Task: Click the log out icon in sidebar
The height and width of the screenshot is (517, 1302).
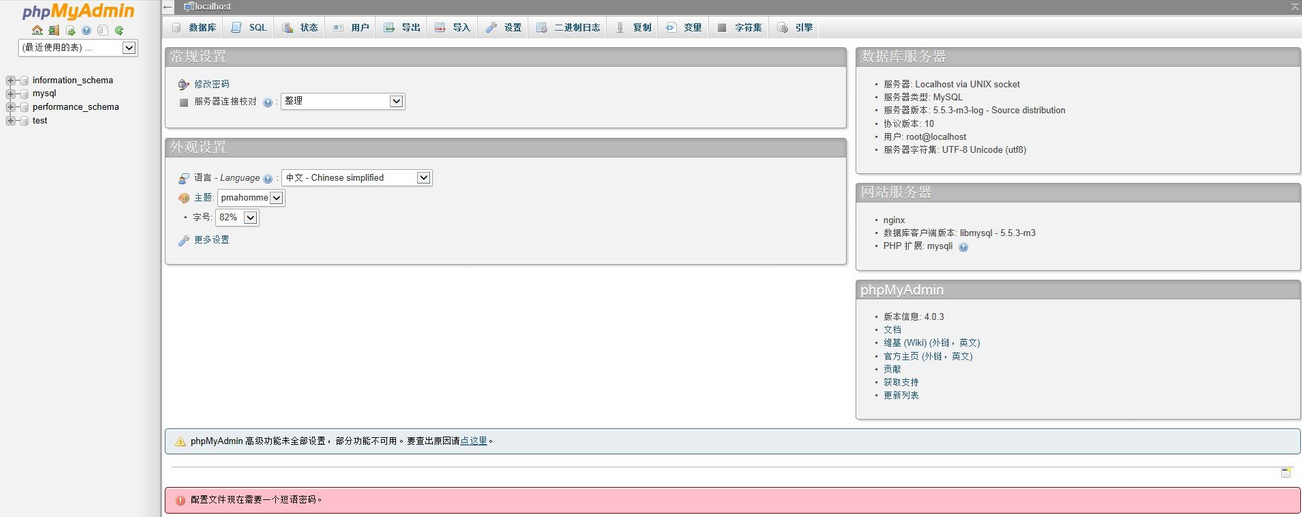Action: [54, 30]
